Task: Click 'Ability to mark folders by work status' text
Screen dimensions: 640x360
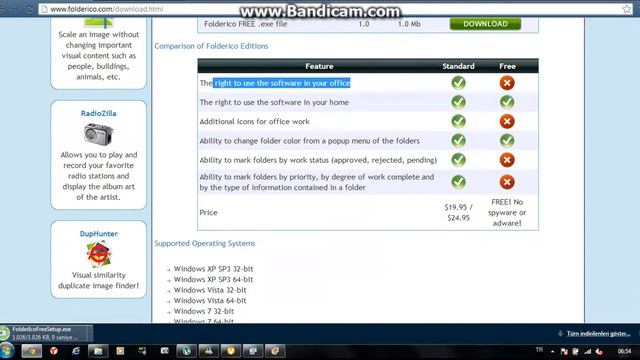Action: (x=318, y=160)
